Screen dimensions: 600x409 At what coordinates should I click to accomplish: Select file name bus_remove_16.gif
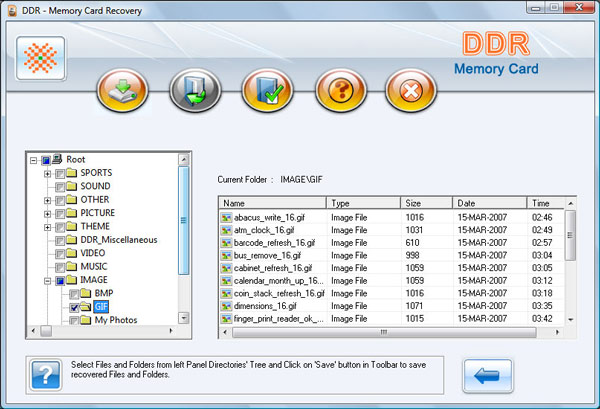(267, 256)
